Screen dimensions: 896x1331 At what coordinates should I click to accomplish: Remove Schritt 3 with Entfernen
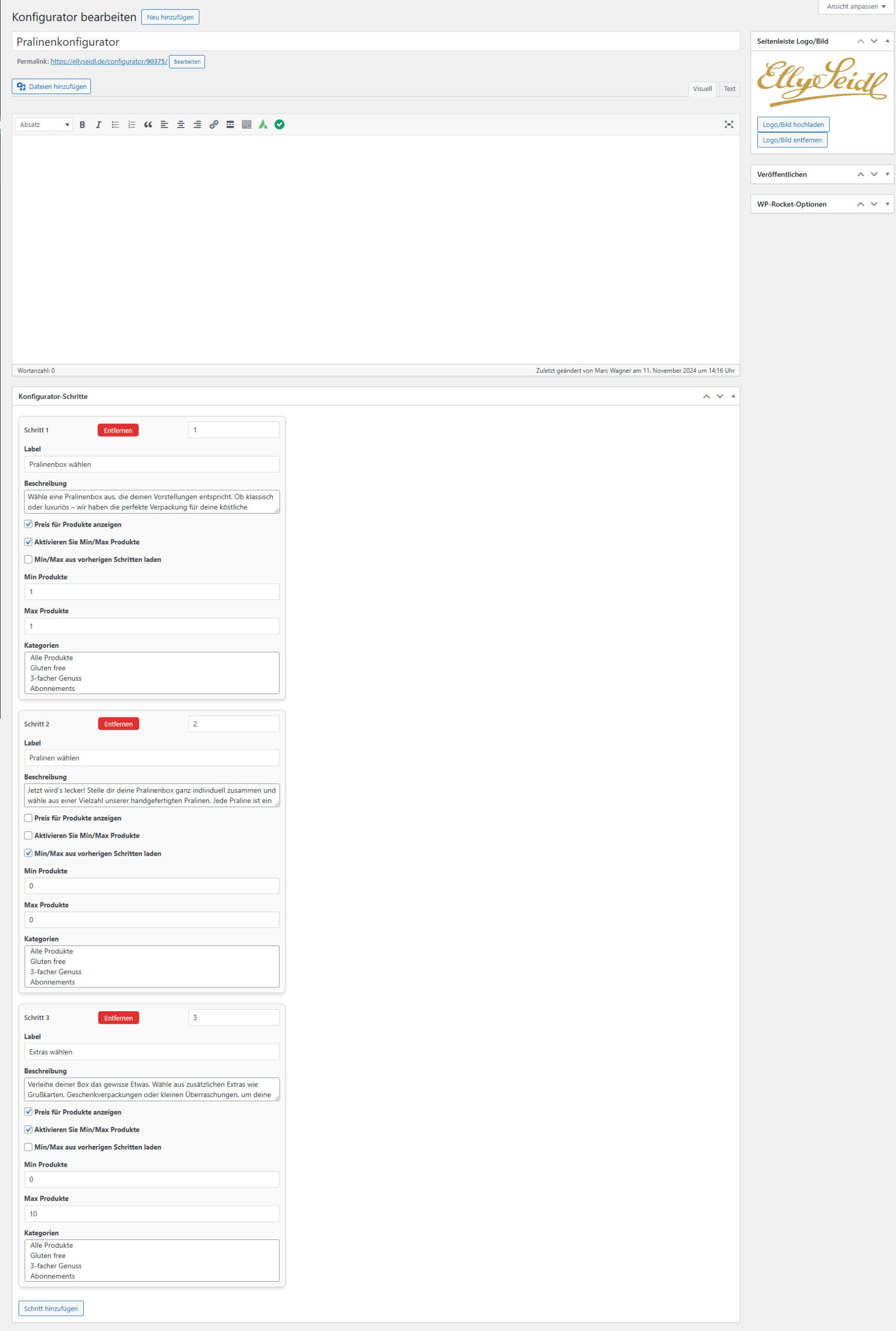click(x=118, y=1018)
